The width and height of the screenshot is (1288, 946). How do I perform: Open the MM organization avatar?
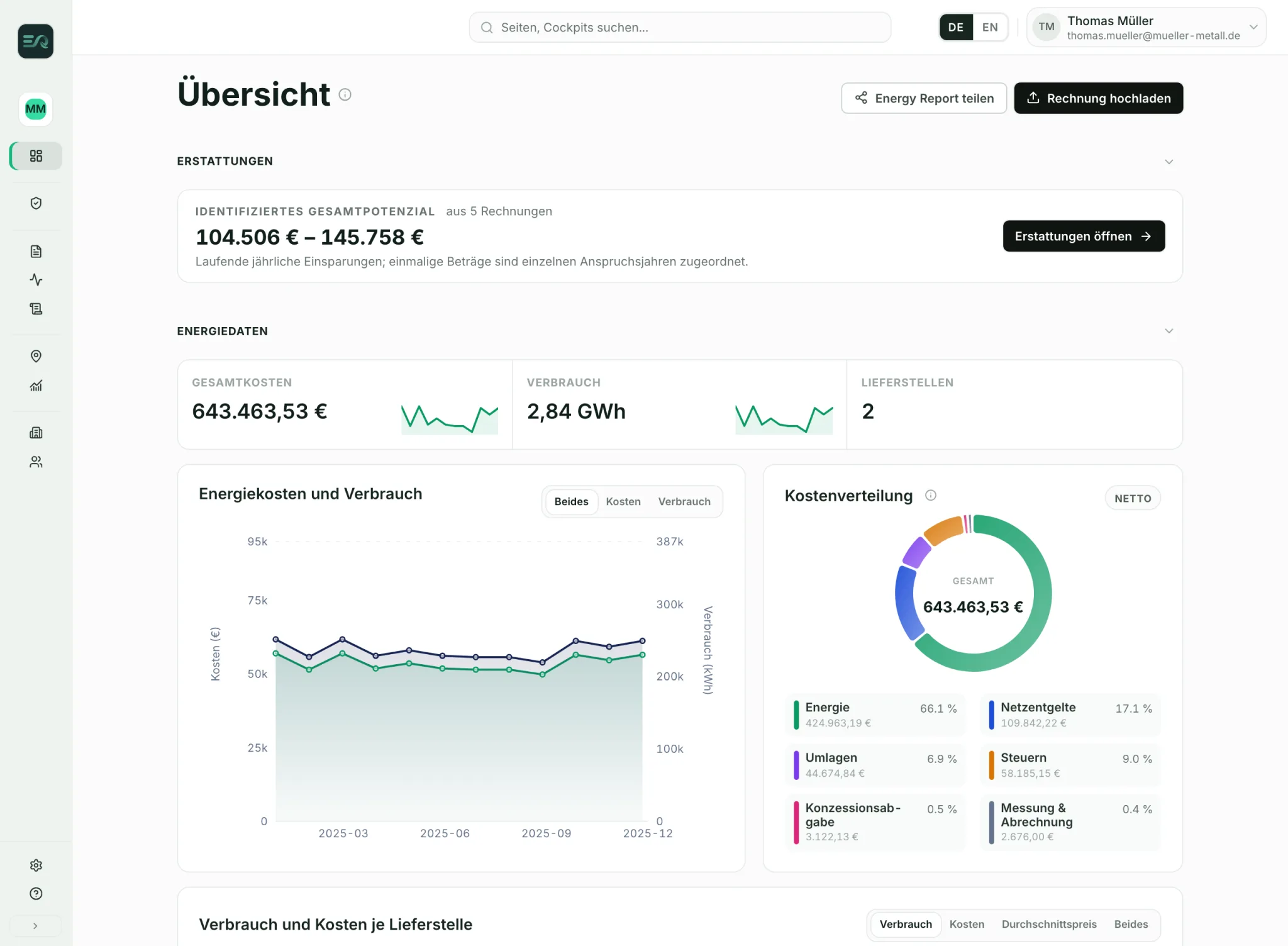36,109
